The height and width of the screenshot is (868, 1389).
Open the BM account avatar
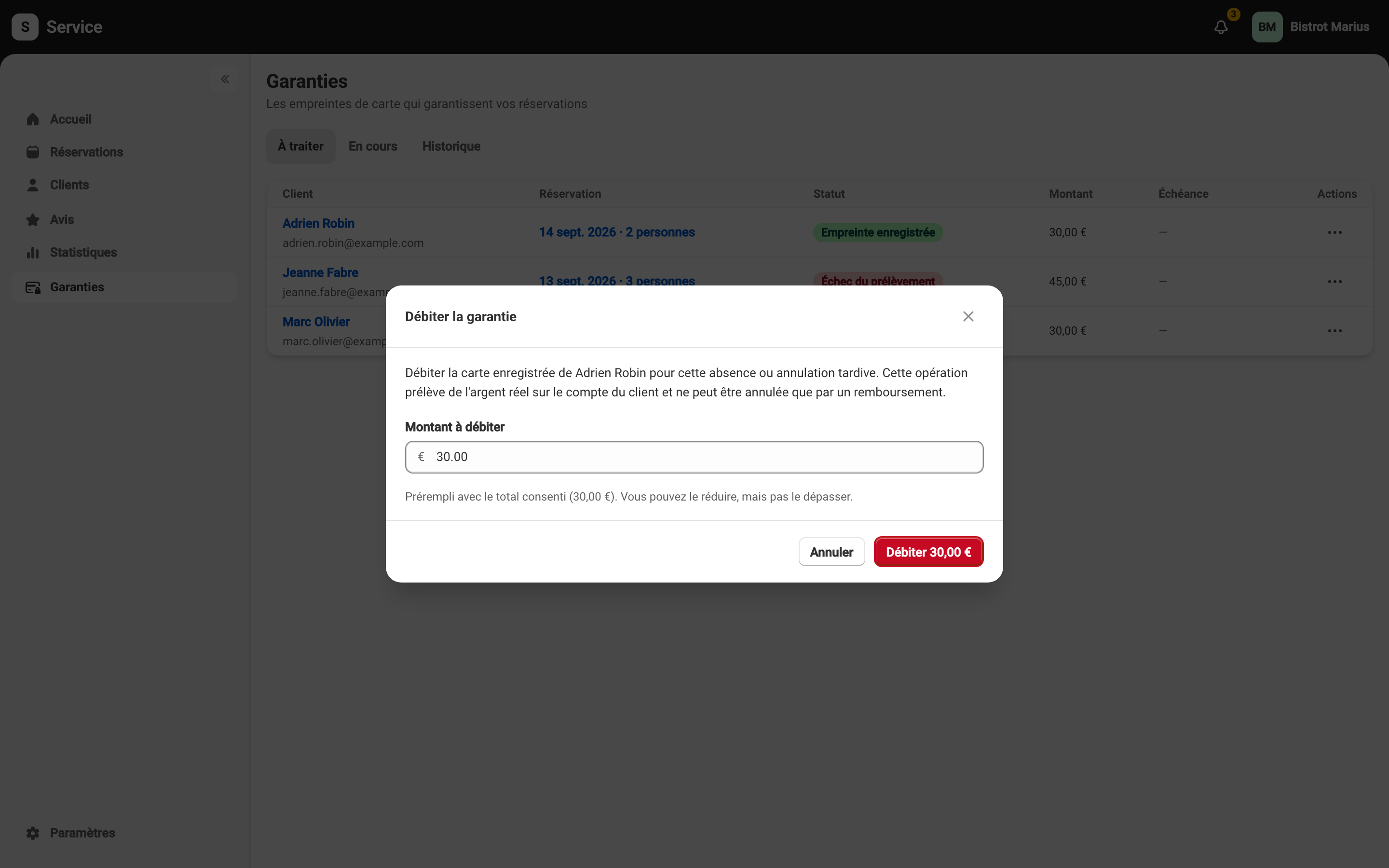pyautogui.click(x=1267, y=27)
